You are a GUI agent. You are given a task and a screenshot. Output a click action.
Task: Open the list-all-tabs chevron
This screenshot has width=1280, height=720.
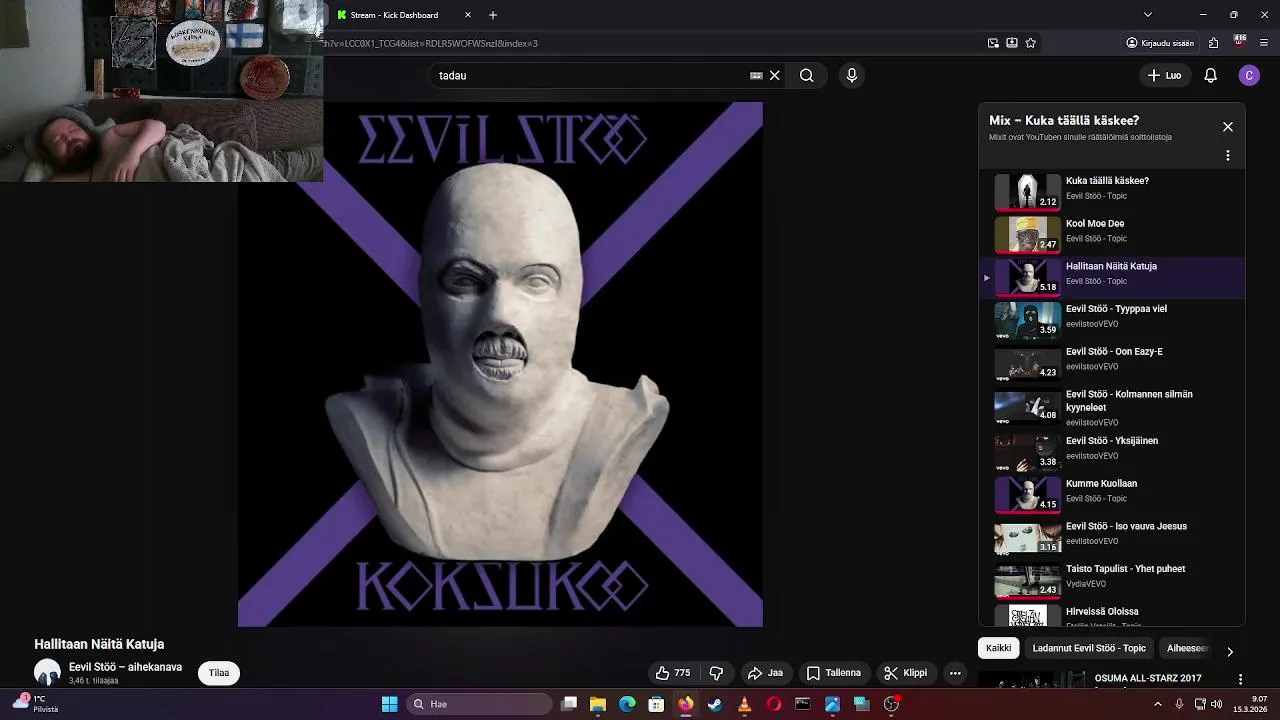click(1148, 15)
